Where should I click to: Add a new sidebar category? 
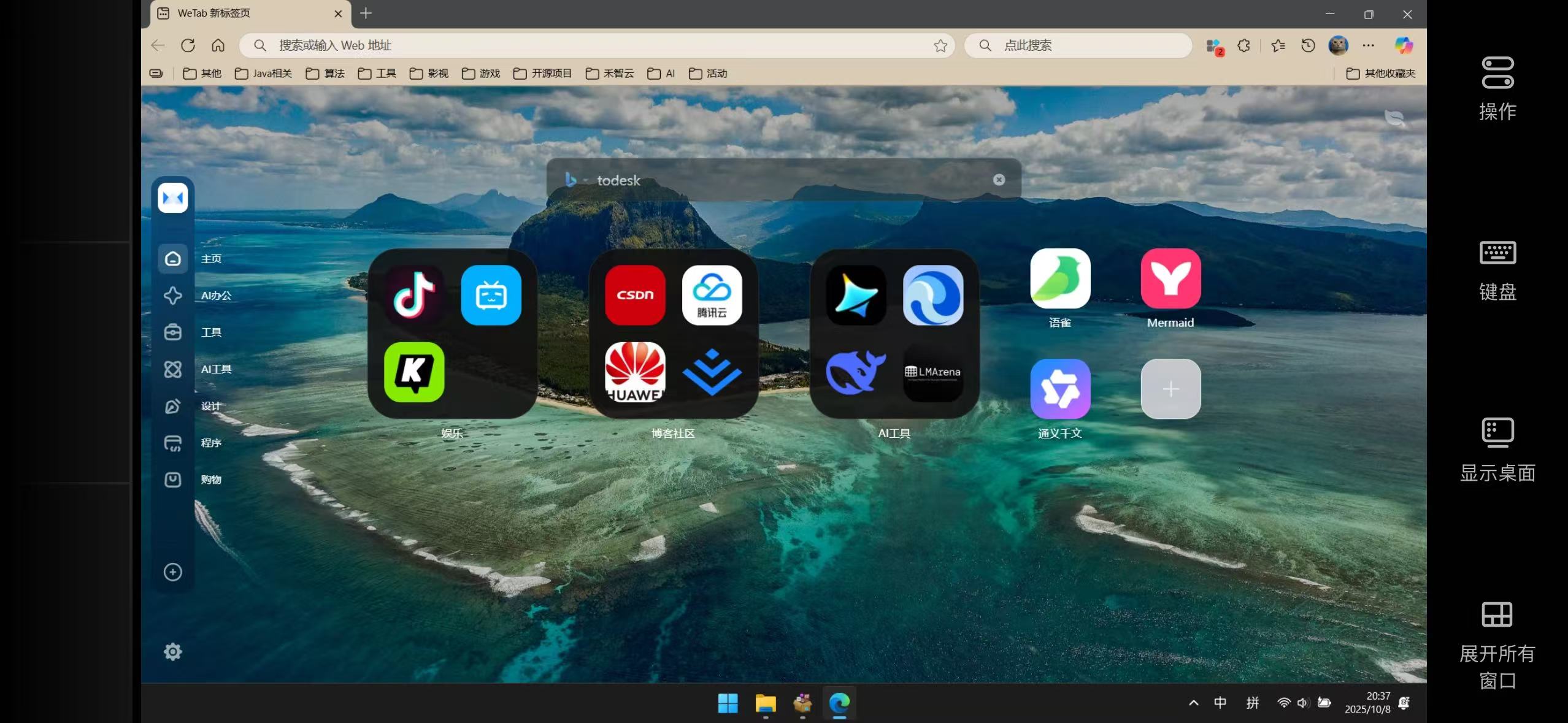[173, 572]
